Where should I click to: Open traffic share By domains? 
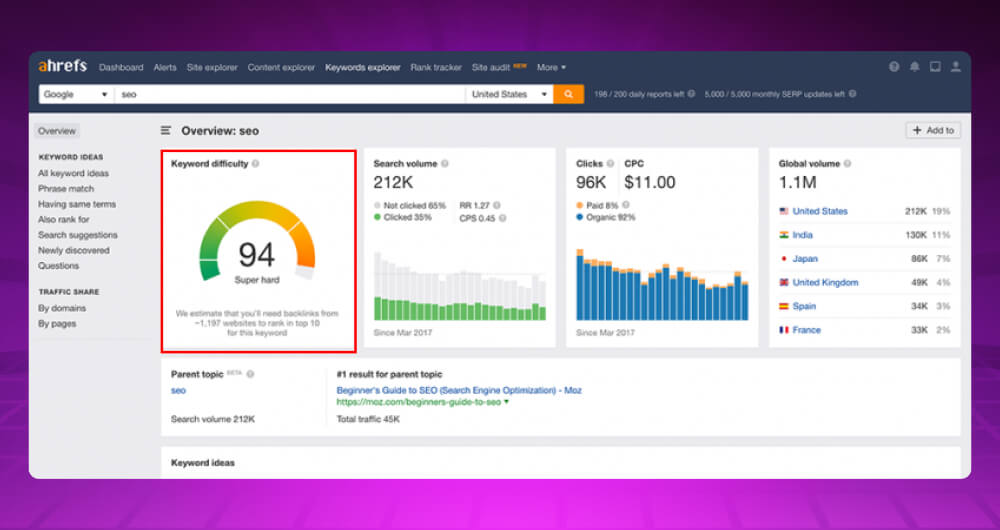click(x=62, y=308)
